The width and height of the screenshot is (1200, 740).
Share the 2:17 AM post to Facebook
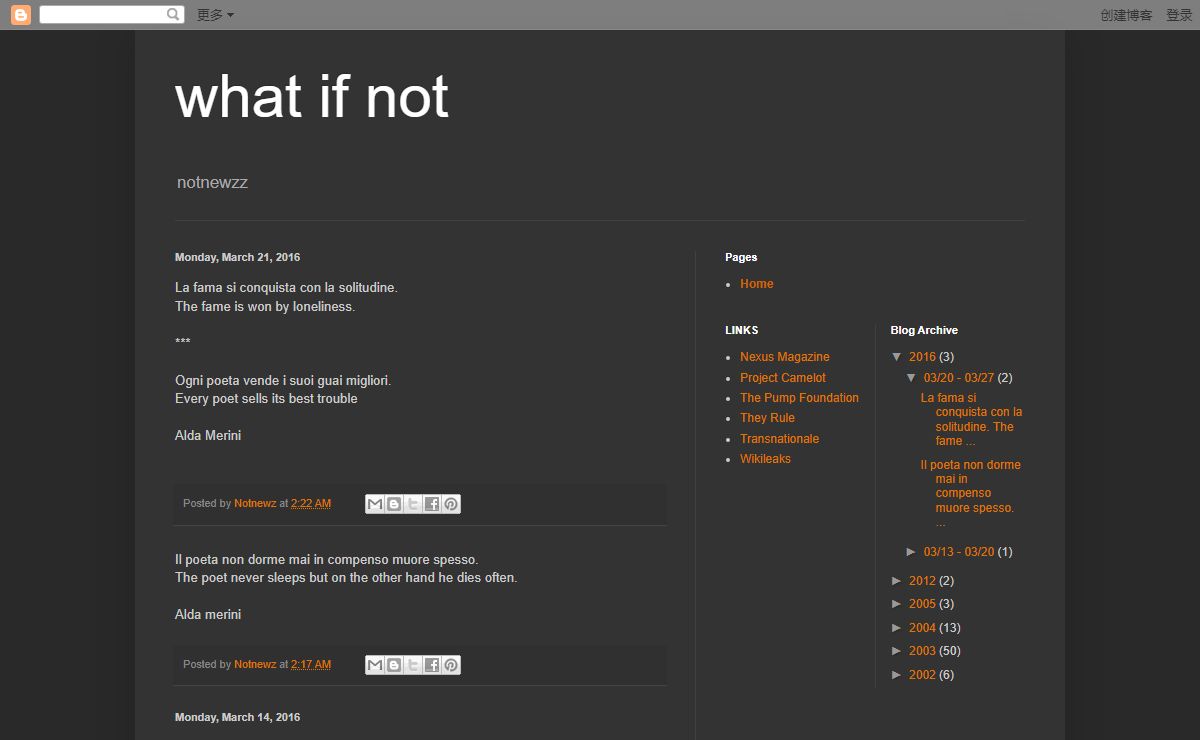click(x=432, y=665)
